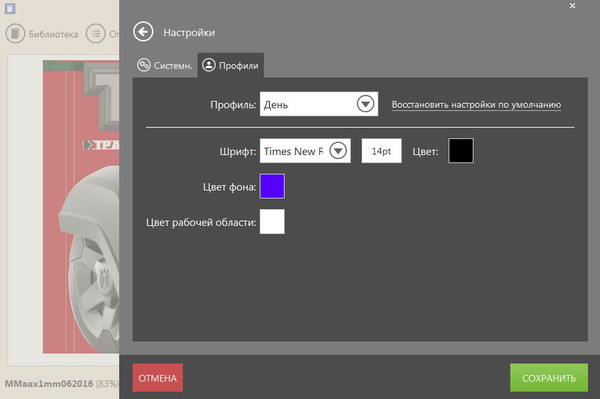Image resolution: width=600 pixels, height=399 pixels.
Task: Open the white Цвет рабочей области swatch
Action: click(272, 221)
